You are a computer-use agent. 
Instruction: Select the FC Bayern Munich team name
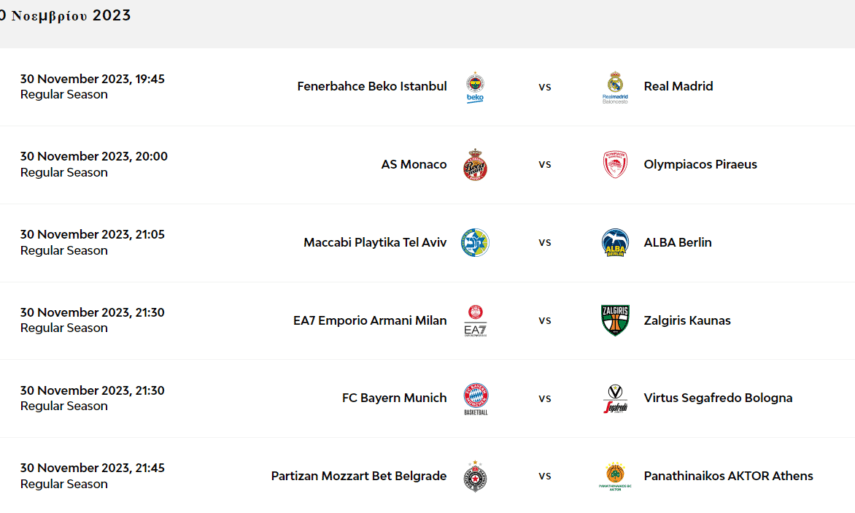coord(394,399)
